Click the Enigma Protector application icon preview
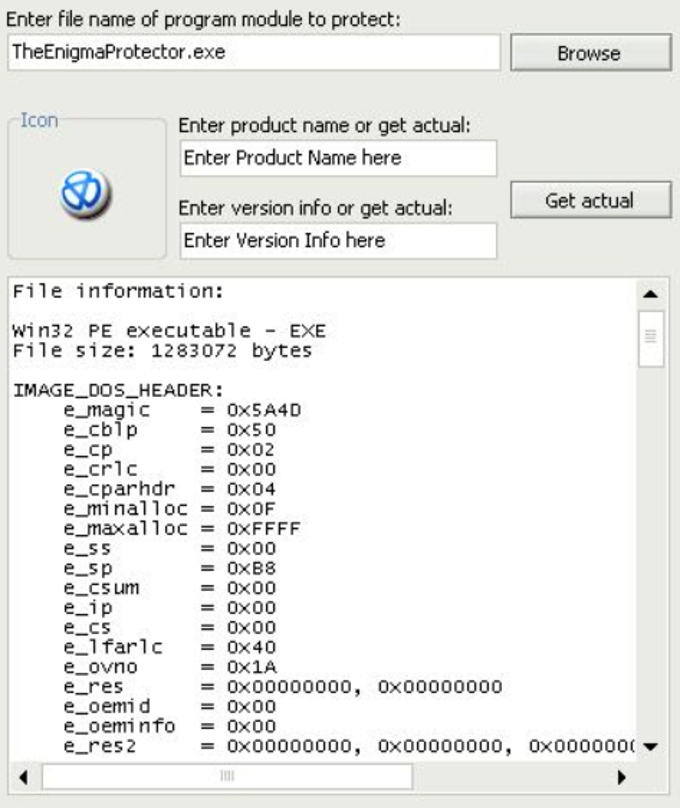Image resolution: width=680 pixels, height=808 pixels. pos(85,193)
